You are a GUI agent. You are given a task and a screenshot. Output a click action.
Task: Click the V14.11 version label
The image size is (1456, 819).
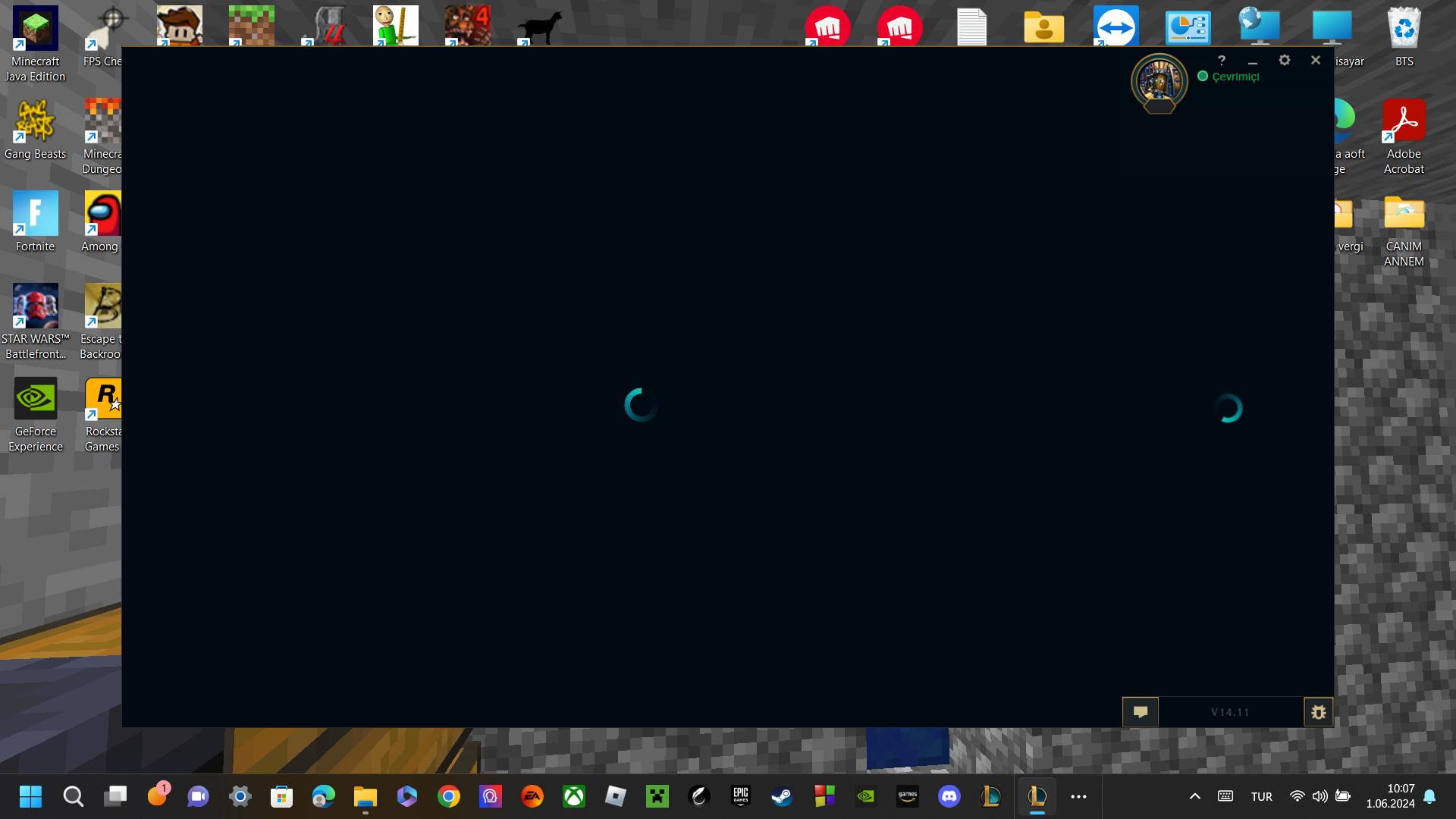click(1229, 712)
